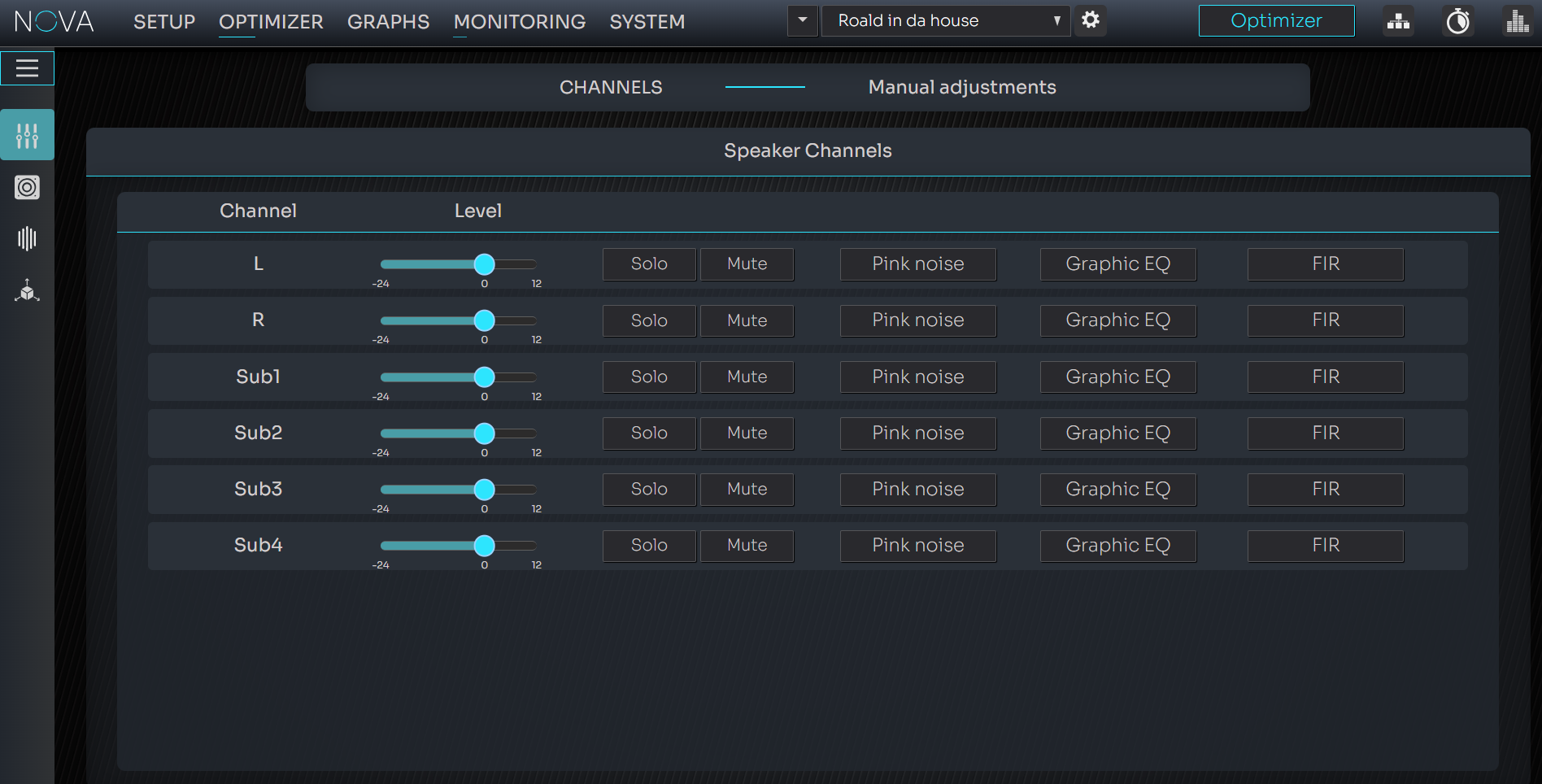Click the Sub1 level slider handle
The image size is (1542, 784).
tap(484, 377)
